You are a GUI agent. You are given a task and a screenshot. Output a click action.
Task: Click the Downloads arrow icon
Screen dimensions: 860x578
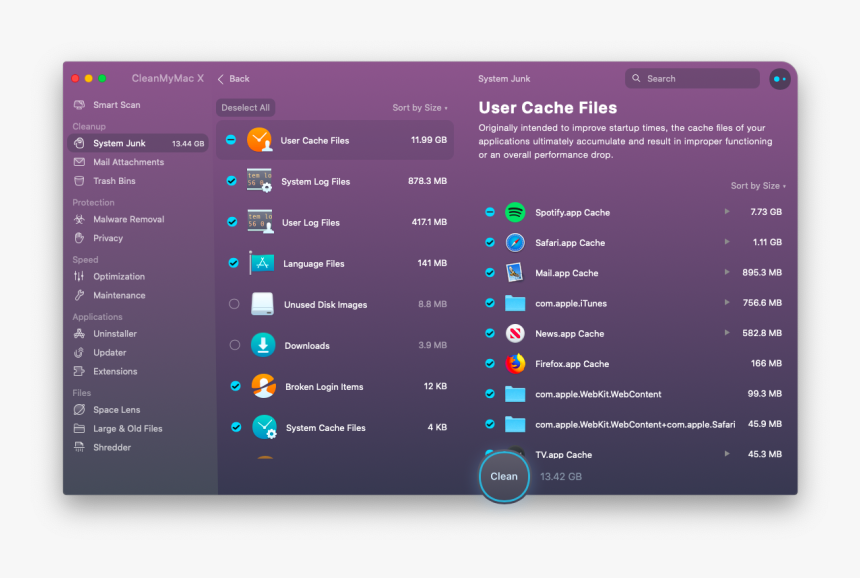(x=263, y=345)
